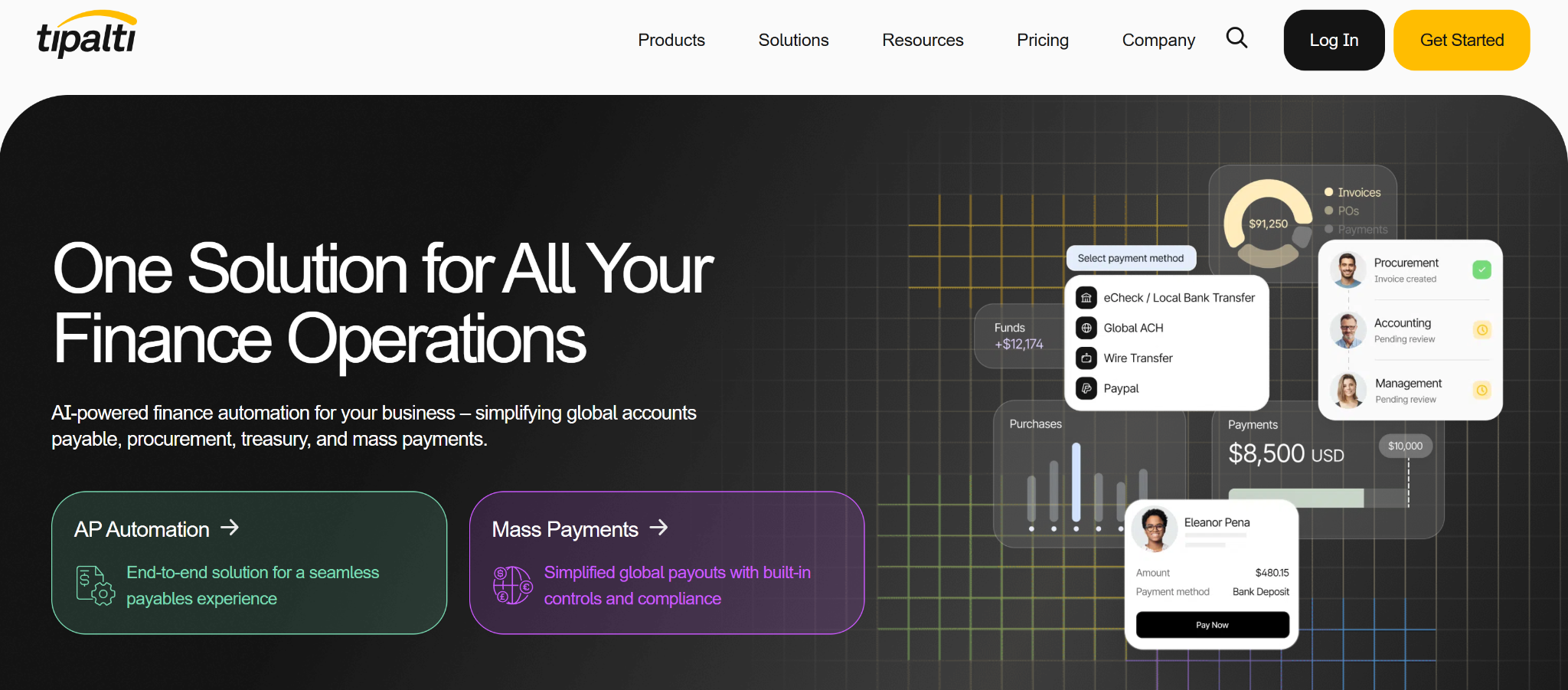Click the $91,250 donut chart

tap(1268, 224)
